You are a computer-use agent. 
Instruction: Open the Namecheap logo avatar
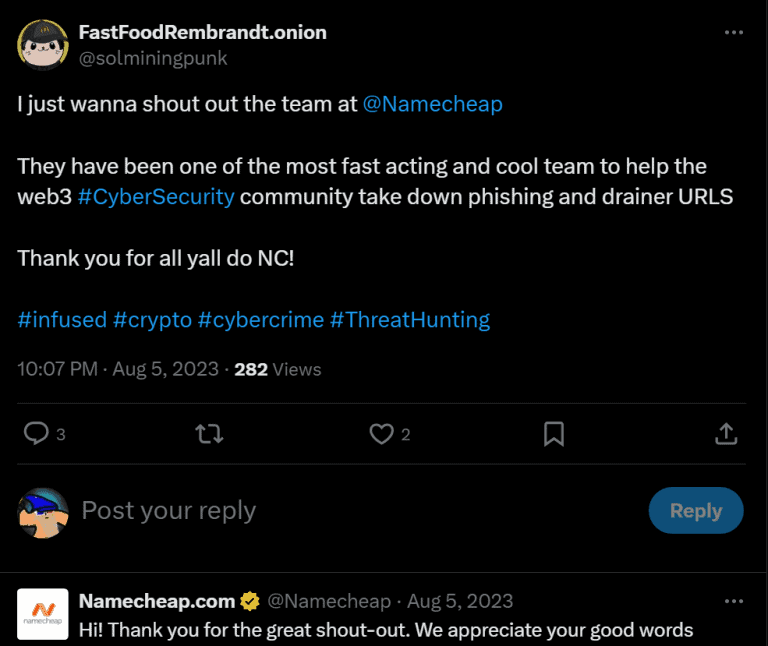(43, 614)
